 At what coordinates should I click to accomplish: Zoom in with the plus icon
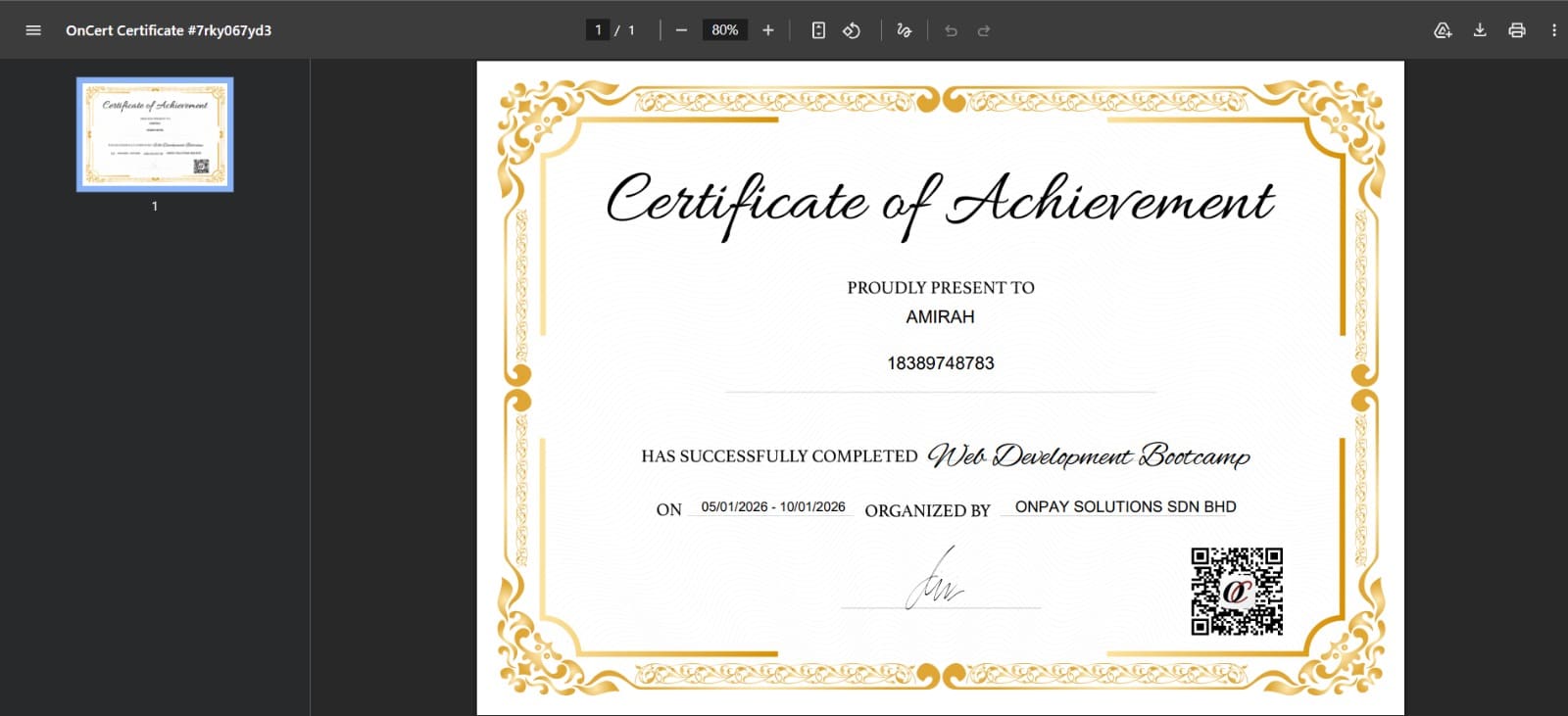[768, 30]
